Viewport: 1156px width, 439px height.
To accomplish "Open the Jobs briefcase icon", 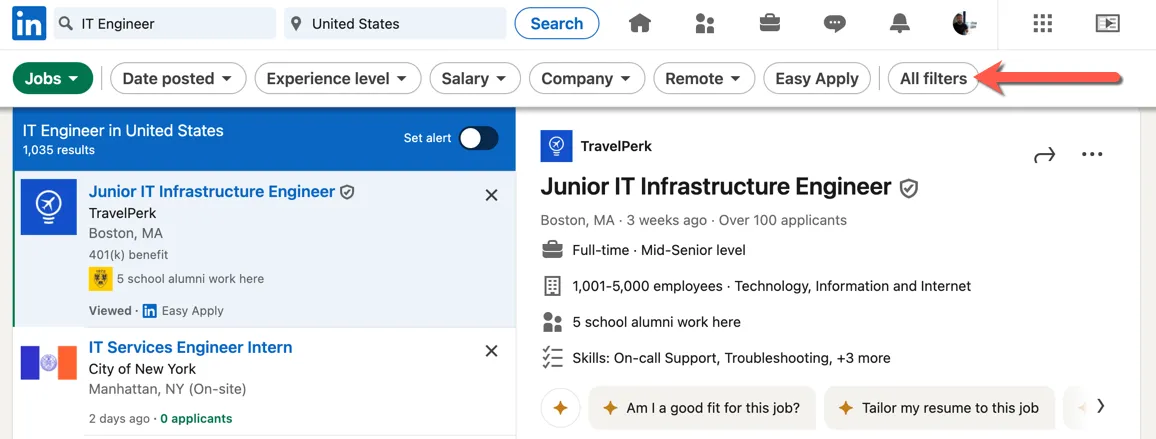I will click(770, 24).
